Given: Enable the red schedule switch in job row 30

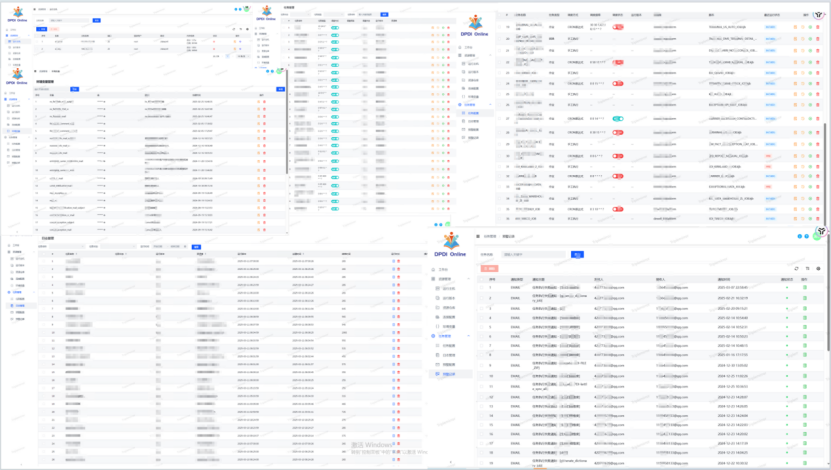Looking at the screenshot, I should tap(617, 156).
